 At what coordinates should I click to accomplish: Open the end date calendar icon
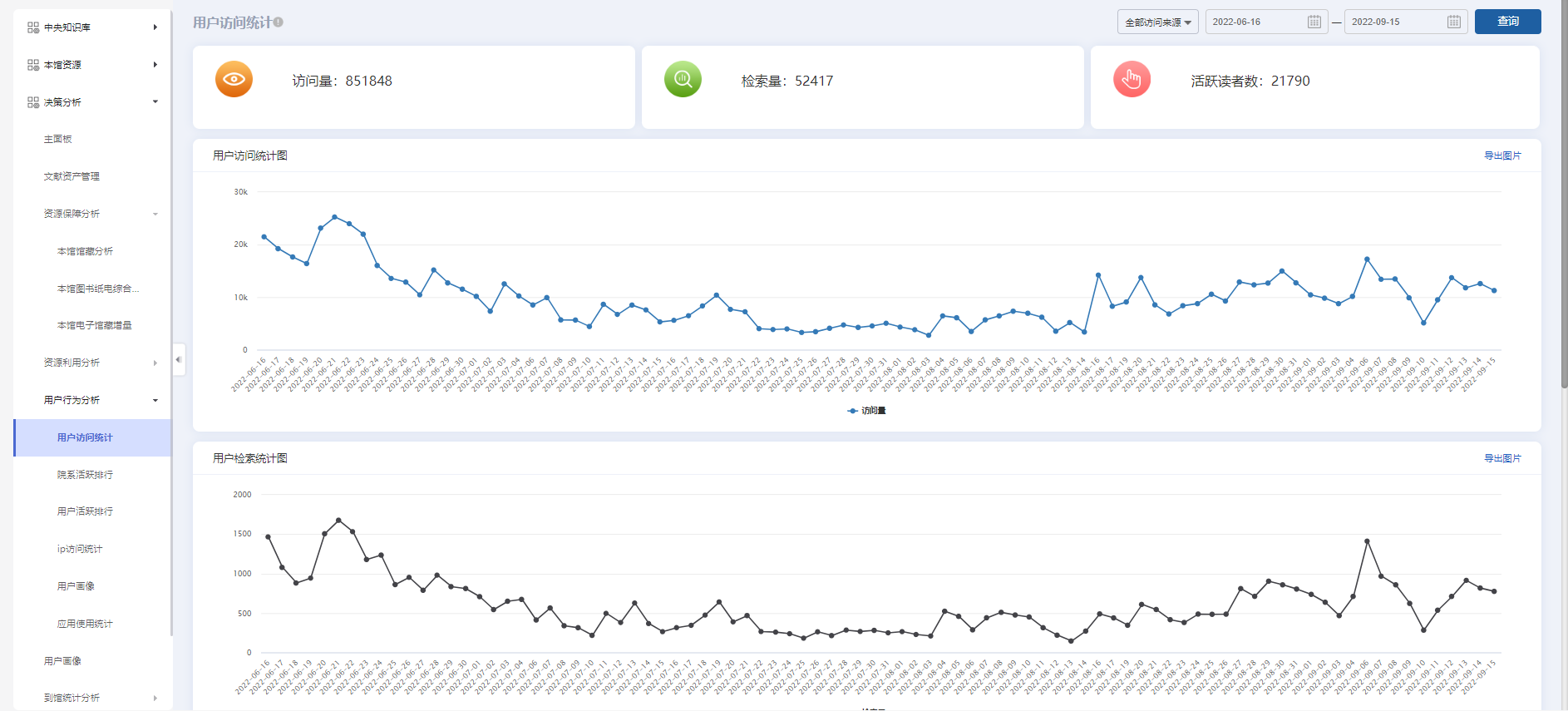tap(1453, 22)
